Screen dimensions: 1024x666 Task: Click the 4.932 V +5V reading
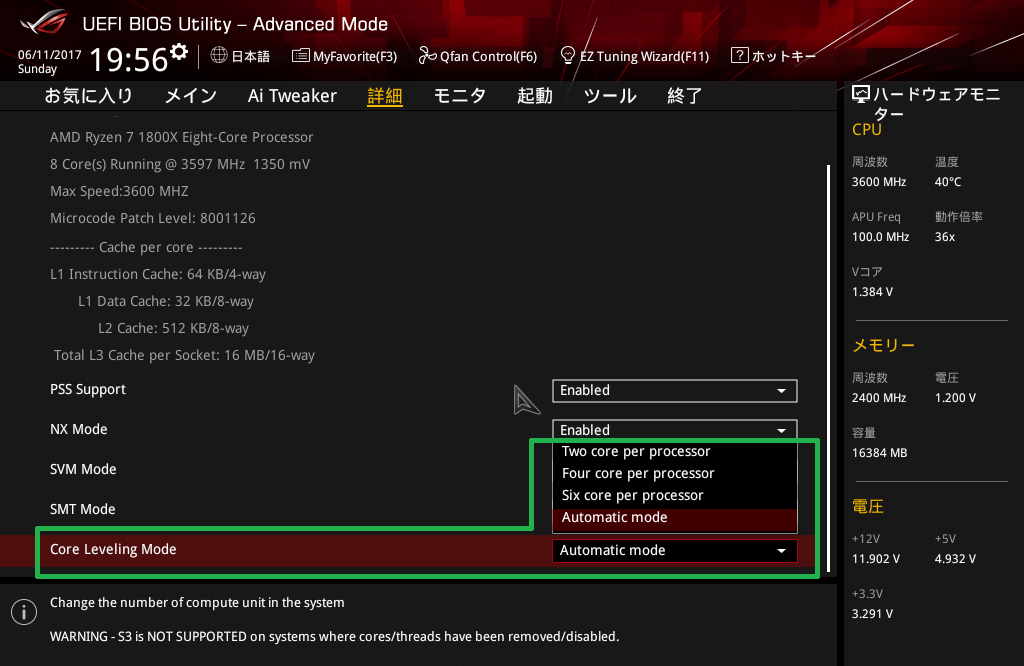955,559
